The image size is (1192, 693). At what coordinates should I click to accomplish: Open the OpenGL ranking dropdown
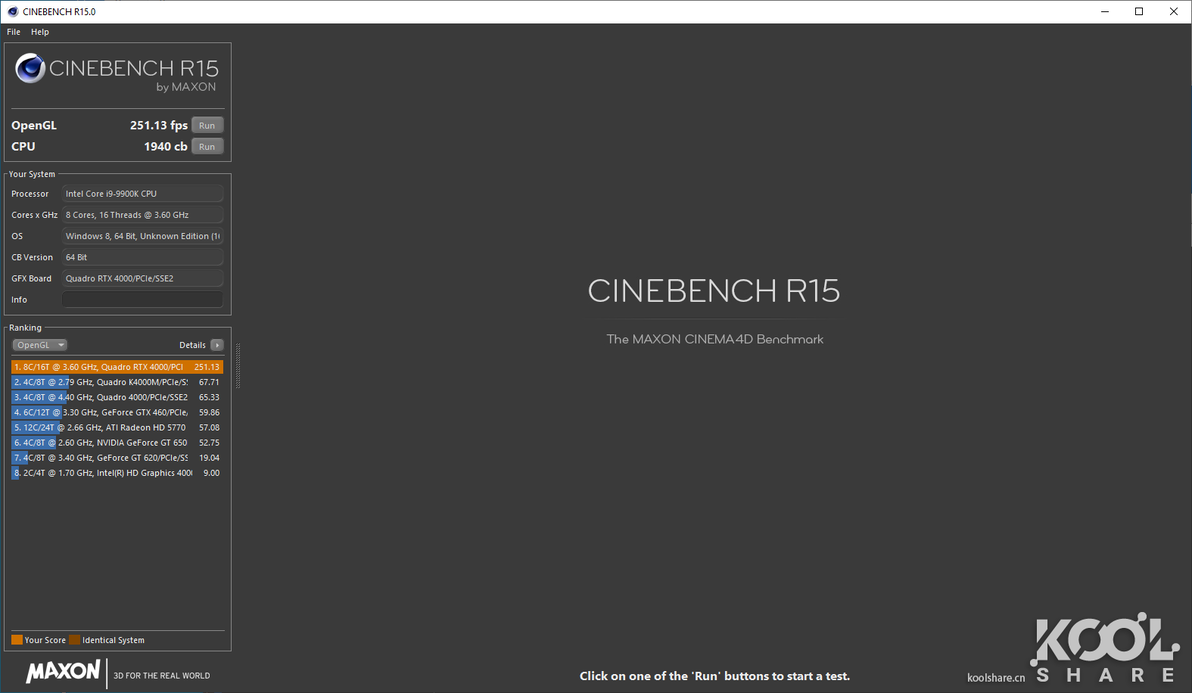(40, 345)
